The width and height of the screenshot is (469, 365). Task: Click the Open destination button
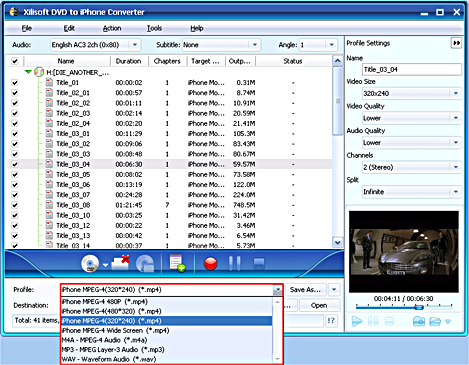click(x=319, y=305)
